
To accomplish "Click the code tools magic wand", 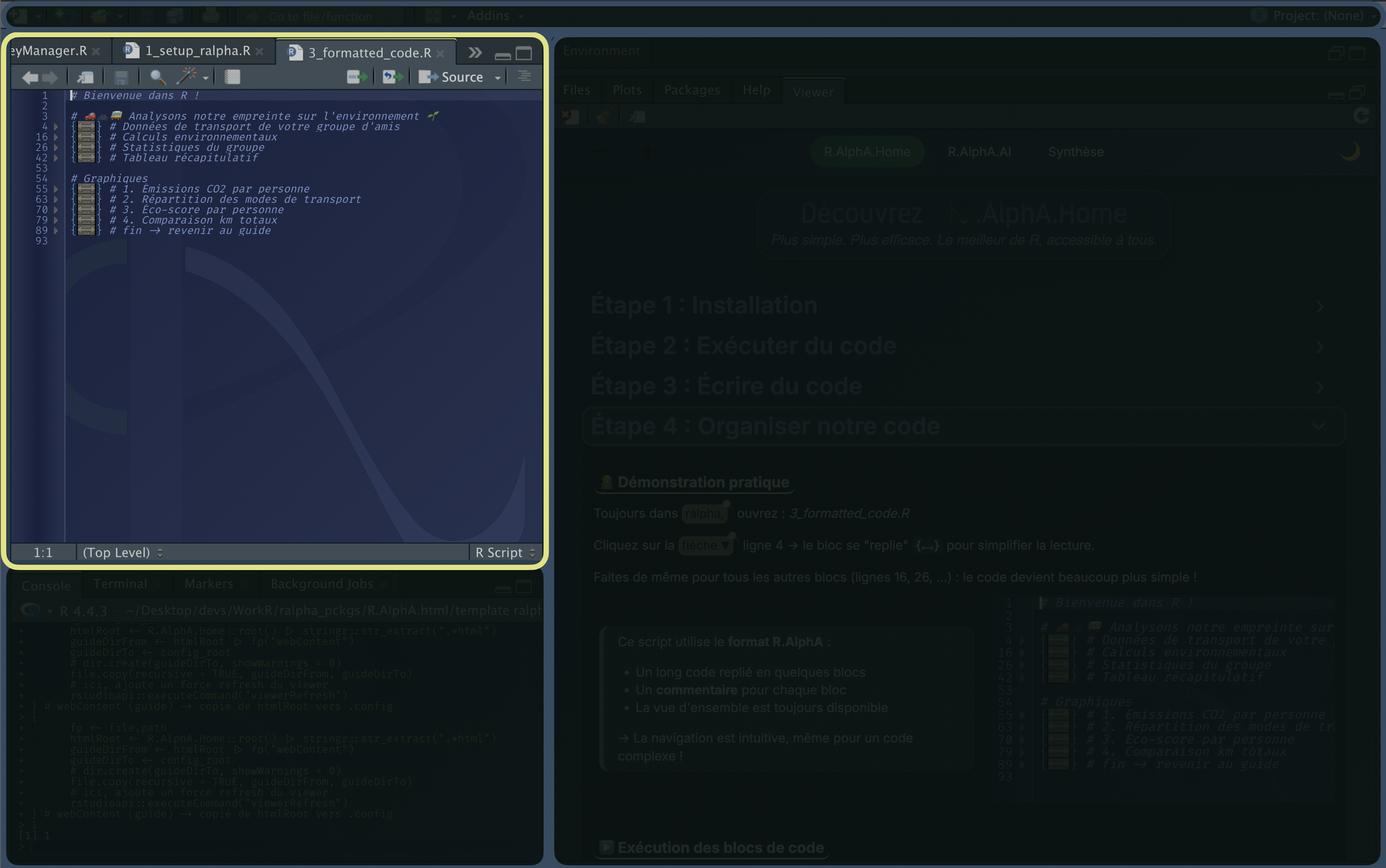I will pyautogui.click(x=187, y=76).
